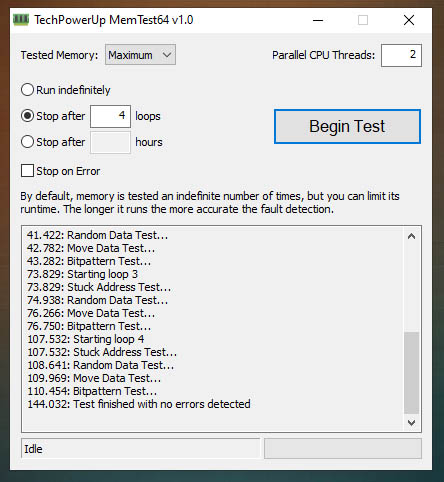
Task: Click the disabled maximize button
Action: pos(363,20)
